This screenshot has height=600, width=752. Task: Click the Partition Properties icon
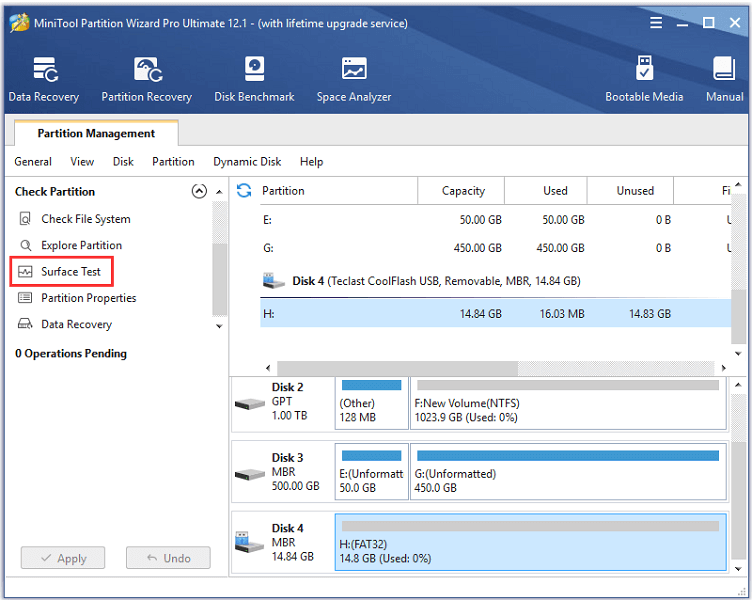tap(25, 298)
